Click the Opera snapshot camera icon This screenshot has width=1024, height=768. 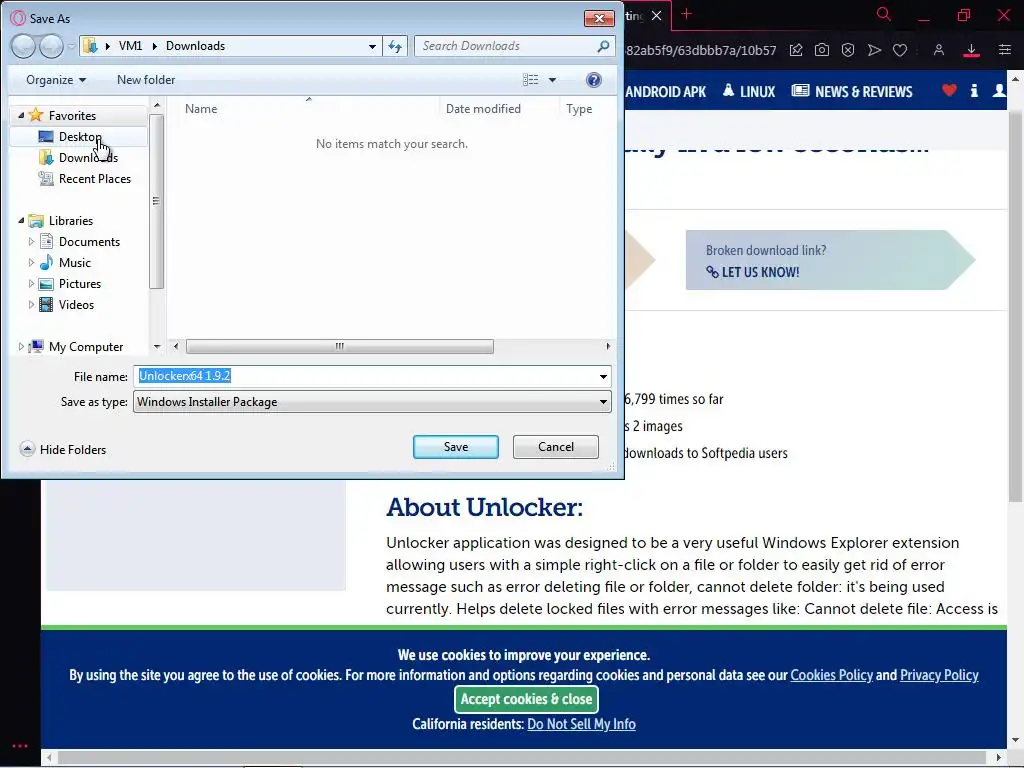(x=822, y=50)
